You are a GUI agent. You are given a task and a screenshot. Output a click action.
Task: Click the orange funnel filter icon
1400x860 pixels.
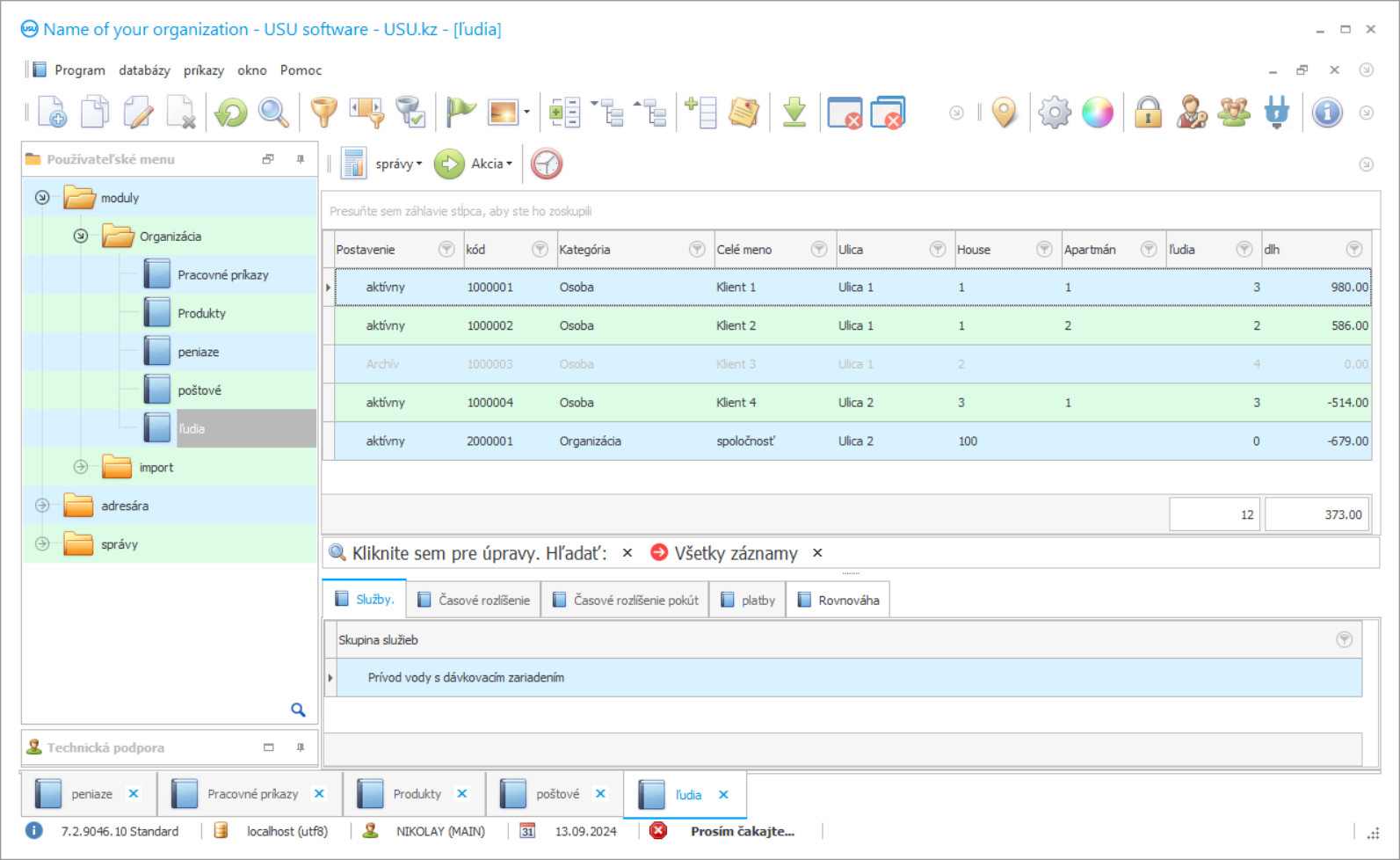[x=323, y=113]
